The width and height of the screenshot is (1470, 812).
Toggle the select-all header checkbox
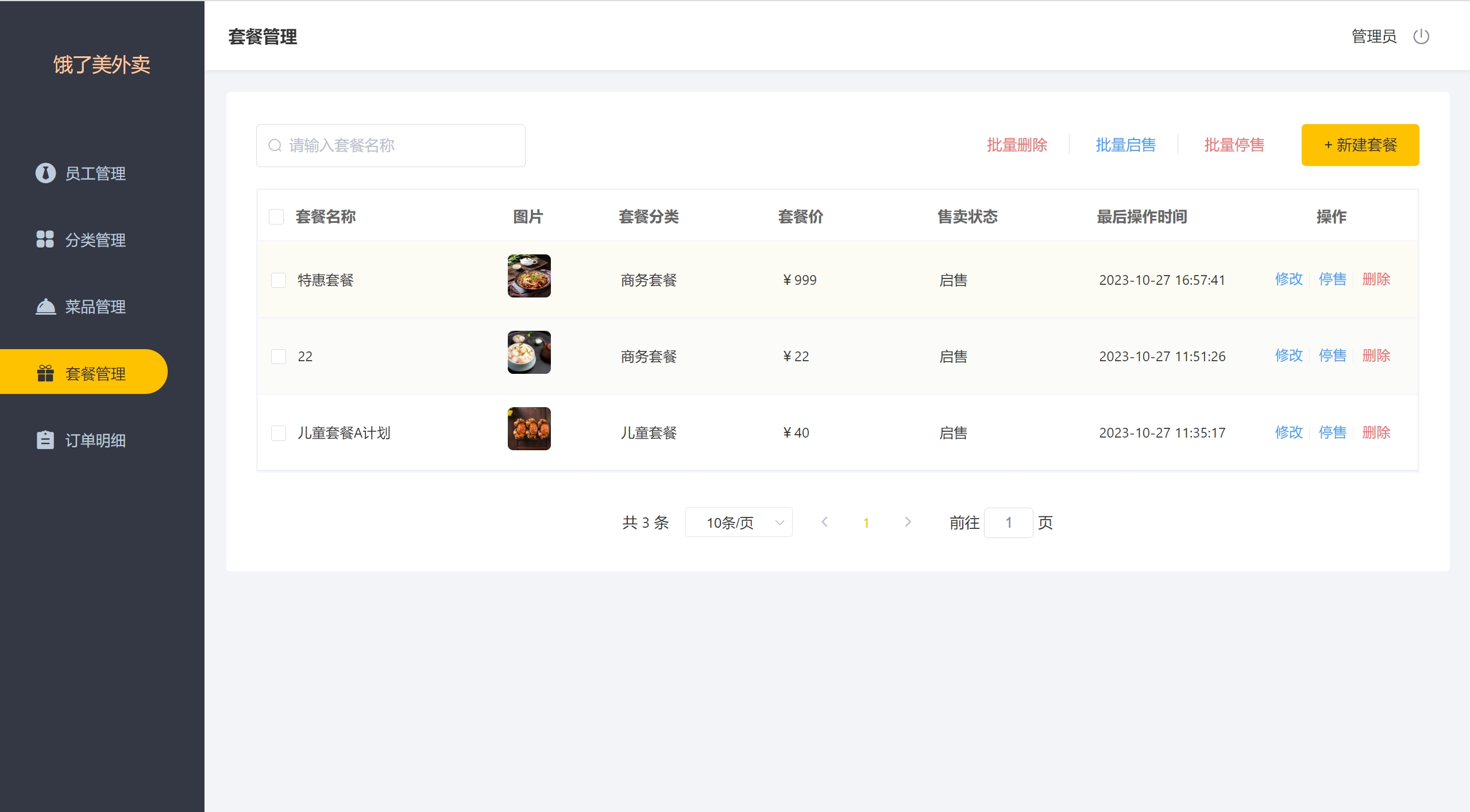pos(276,216)
